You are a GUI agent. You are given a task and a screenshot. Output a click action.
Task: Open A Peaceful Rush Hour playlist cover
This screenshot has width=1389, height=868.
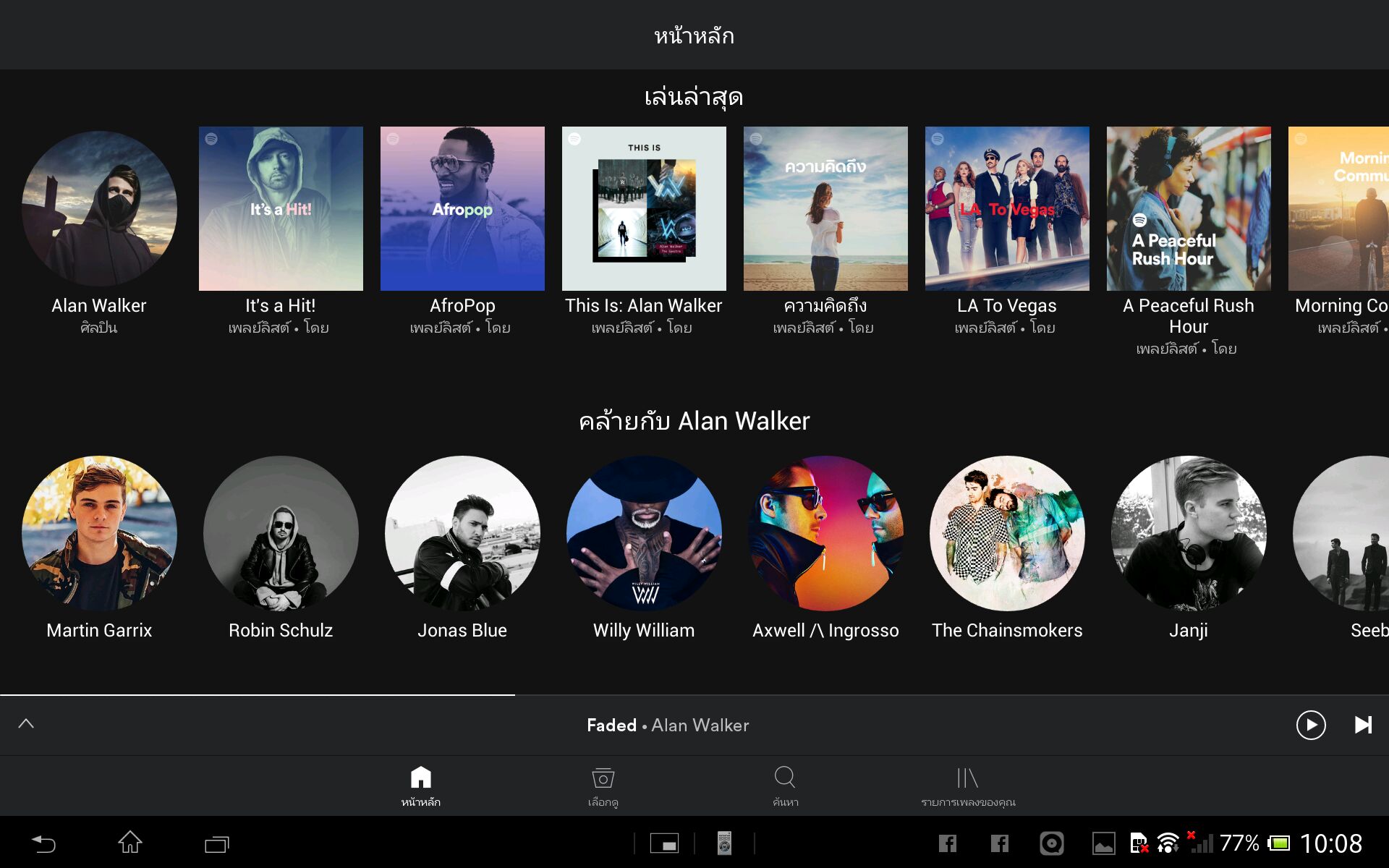1189,208
